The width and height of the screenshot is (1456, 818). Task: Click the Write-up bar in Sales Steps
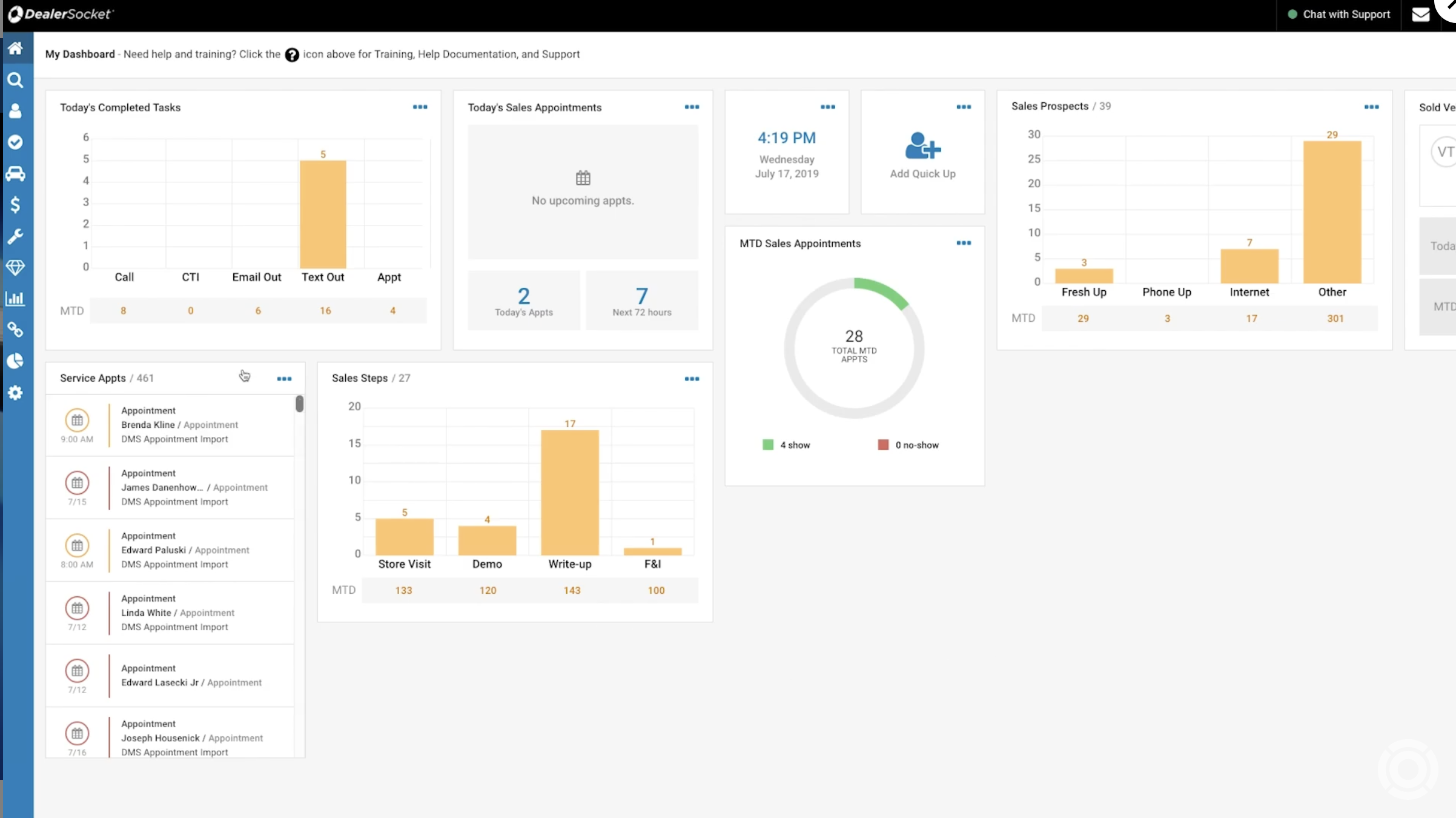[x=570, y=490]
